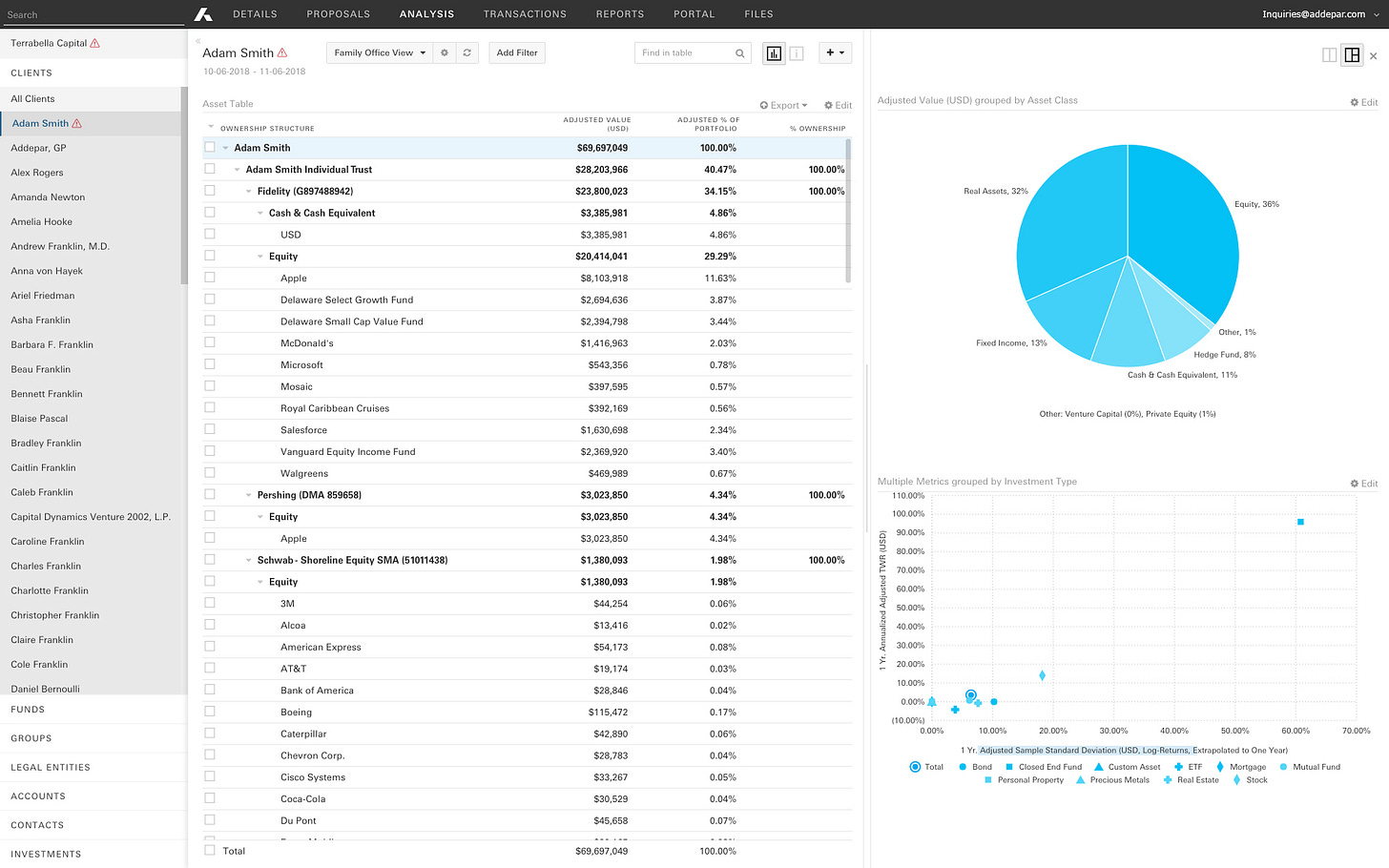
Task: Open the Reports tab
Action: (620, 14)
